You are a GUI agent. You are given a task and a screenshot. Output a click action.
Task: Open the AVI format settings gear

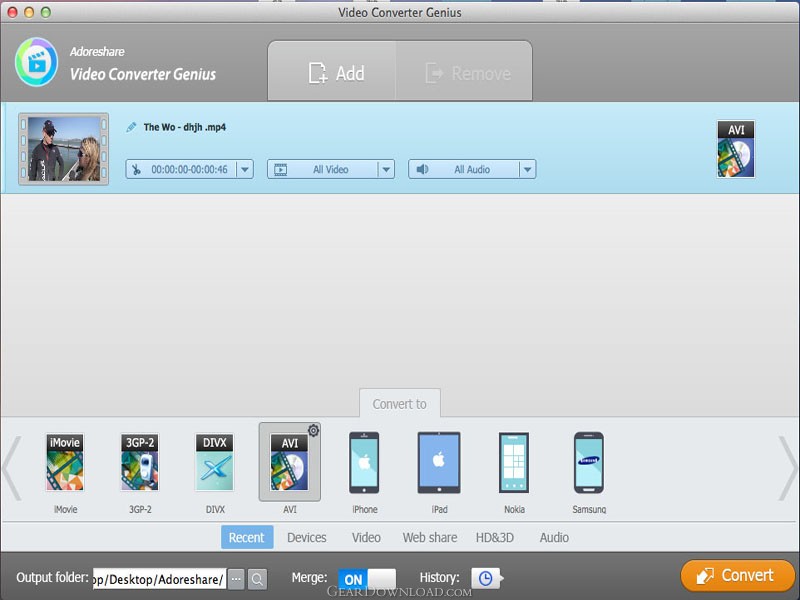313,431
